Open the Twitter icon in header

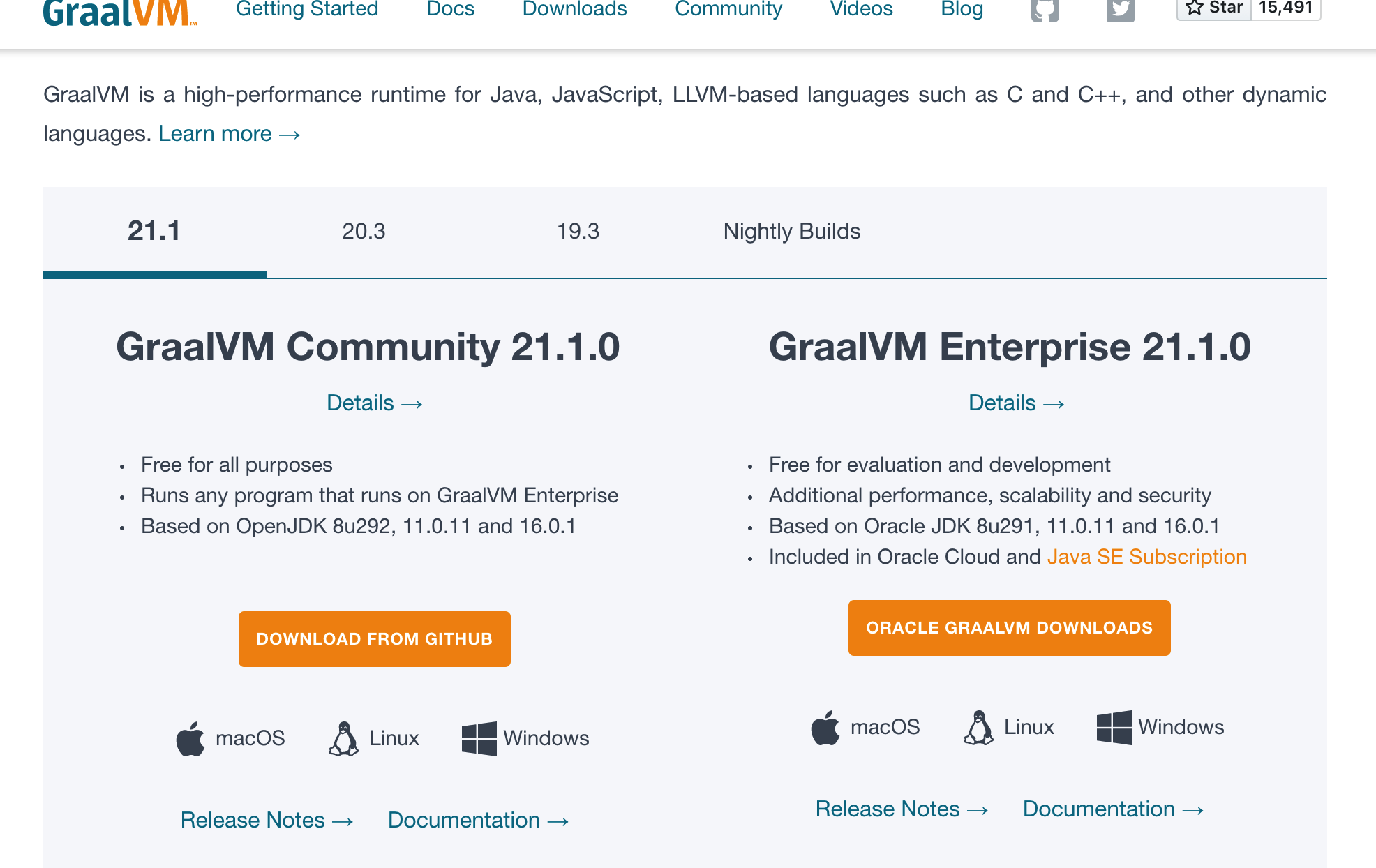1120,10
